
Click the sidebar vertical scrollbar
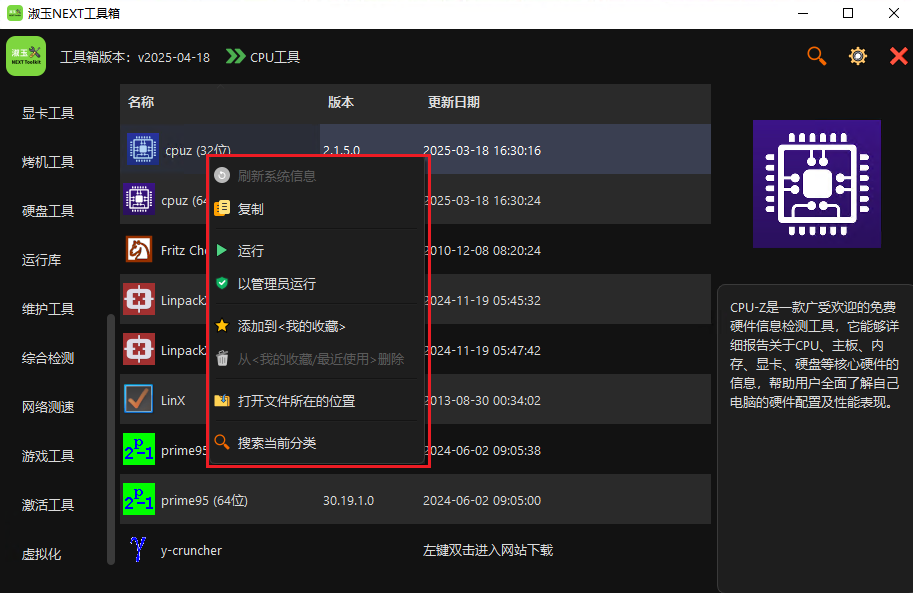(x=111, y=440)
